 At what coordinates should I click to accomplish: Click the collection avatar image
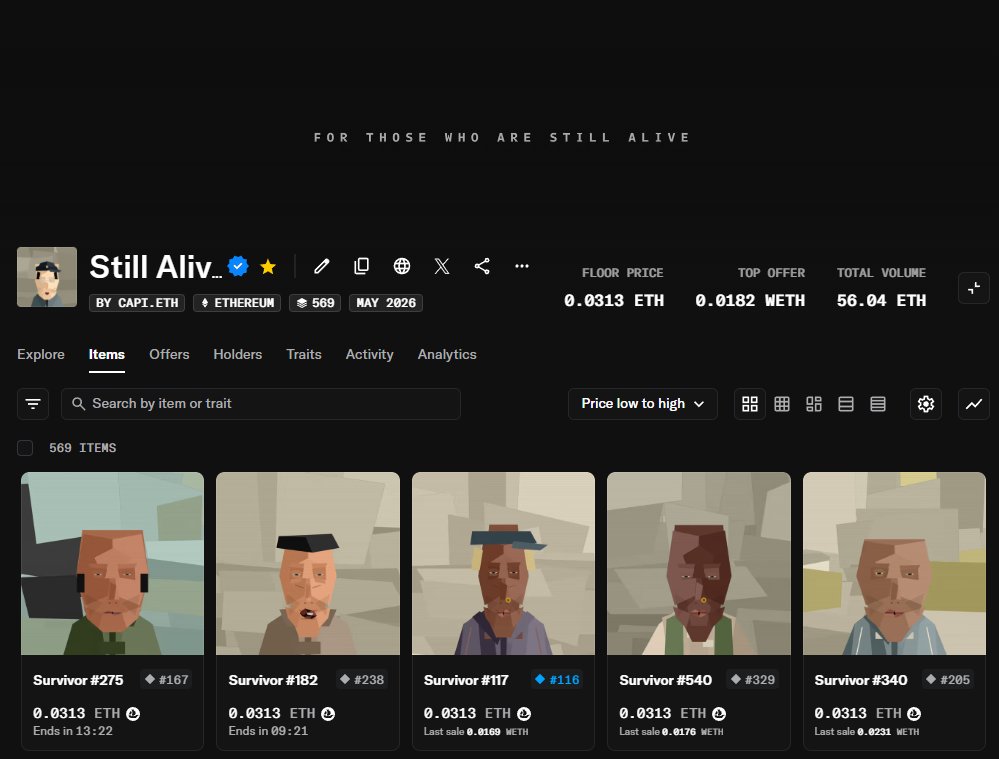click(47, 277)
